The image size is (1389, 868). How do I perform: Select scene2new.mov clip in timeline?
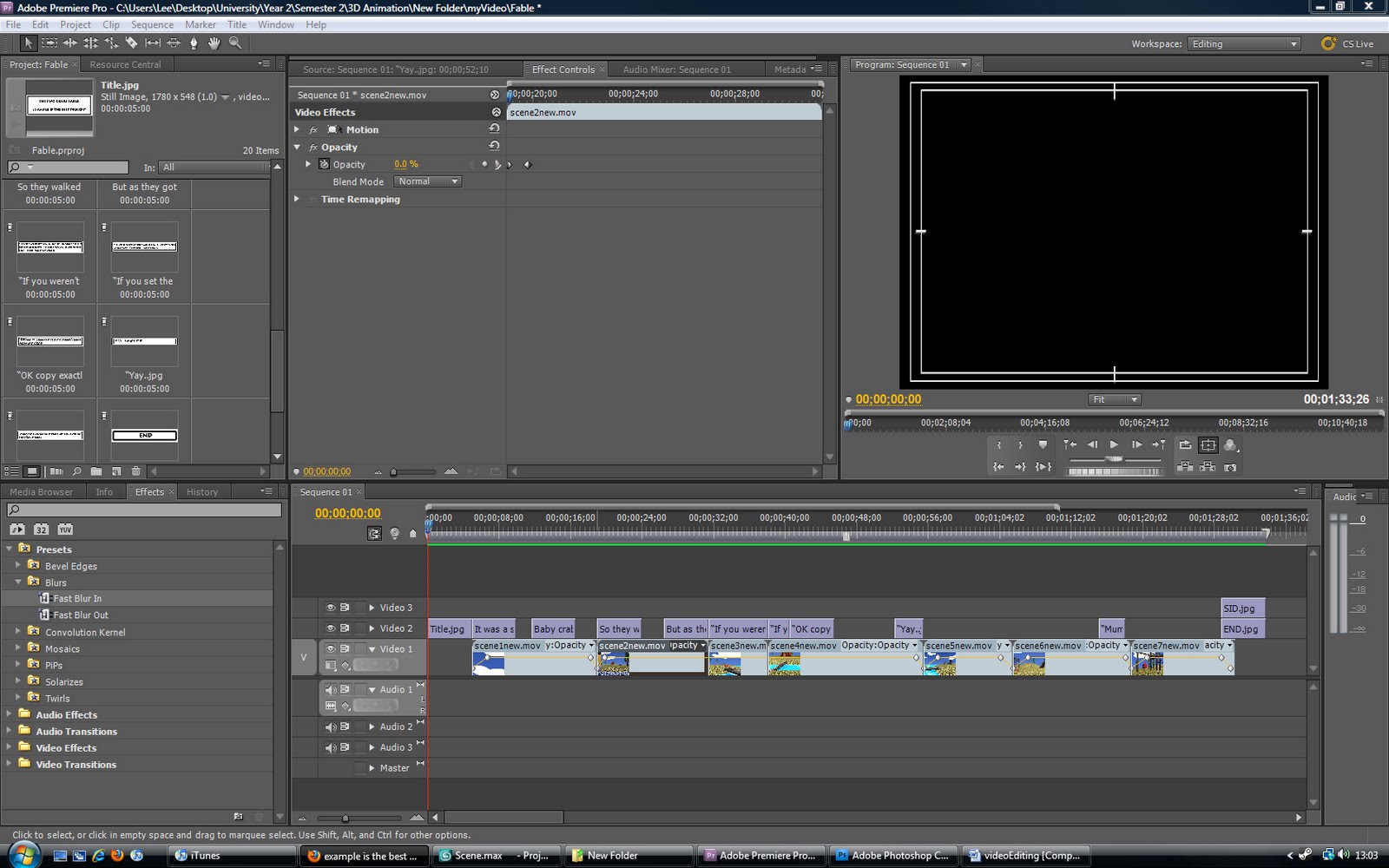tap(651, 657)
